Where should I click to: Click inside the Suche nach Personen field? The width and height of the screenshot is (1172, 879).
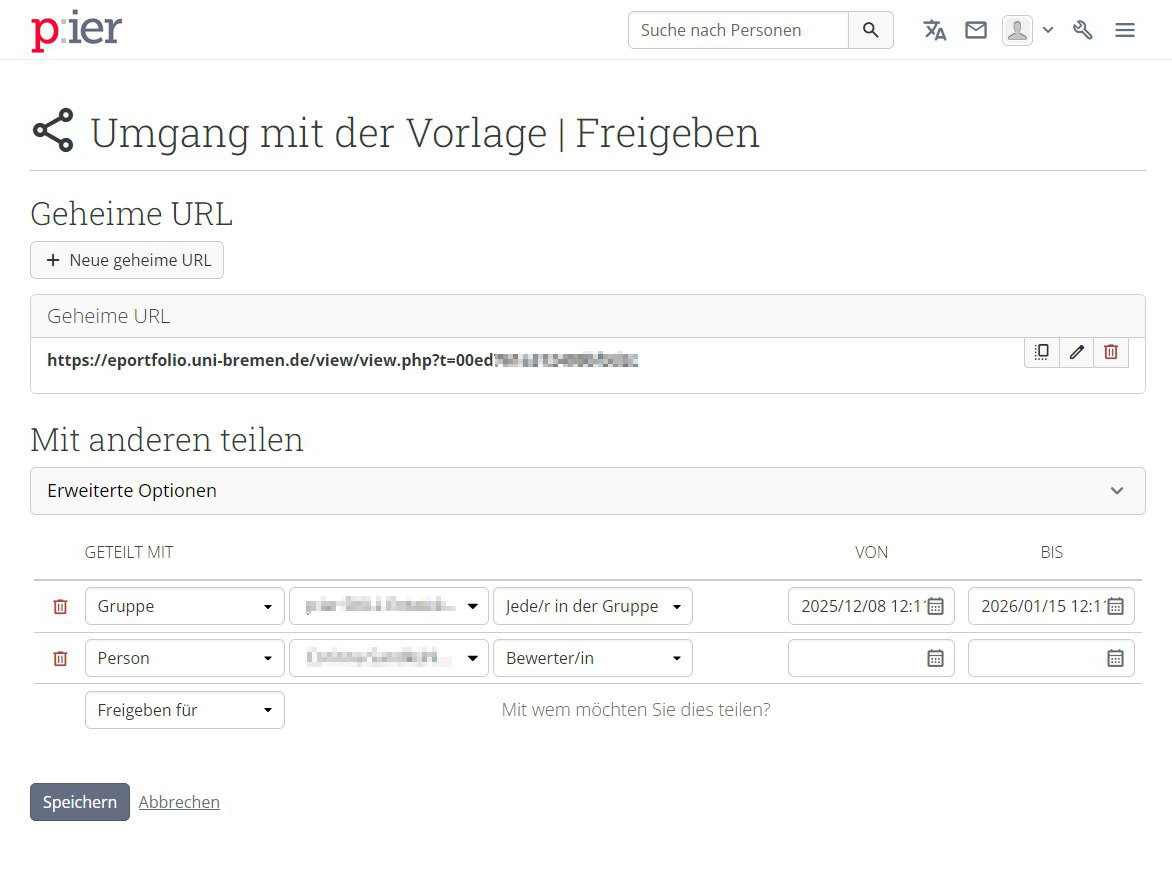click(x=738, y=30)
